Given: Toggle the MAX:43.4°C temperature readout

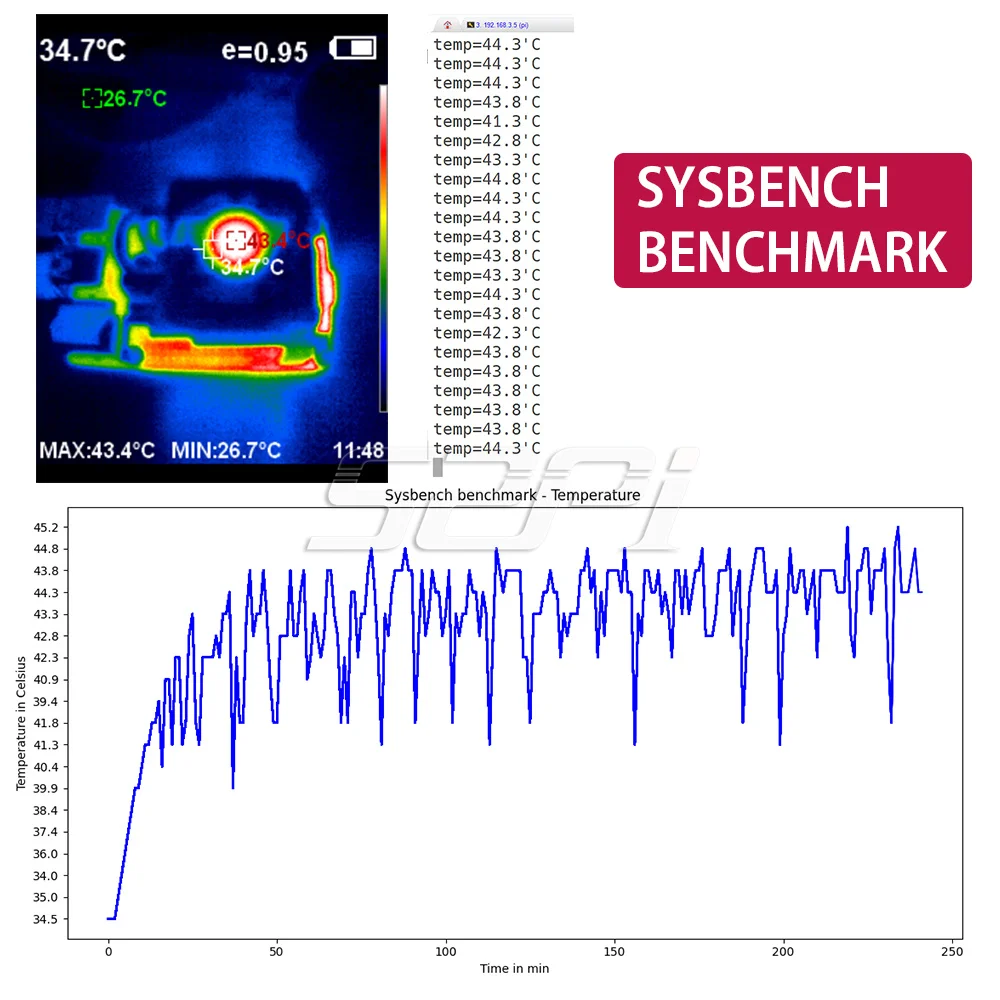Looking at the screenshot, I should click(96, 451).
